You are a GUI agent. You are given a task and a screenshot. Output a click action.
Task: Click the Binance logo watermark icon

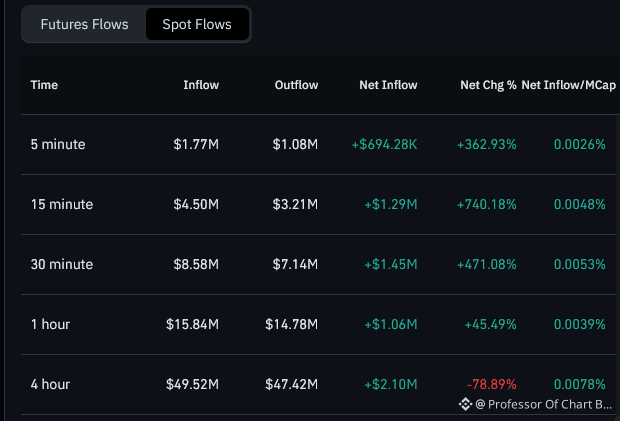465,404
